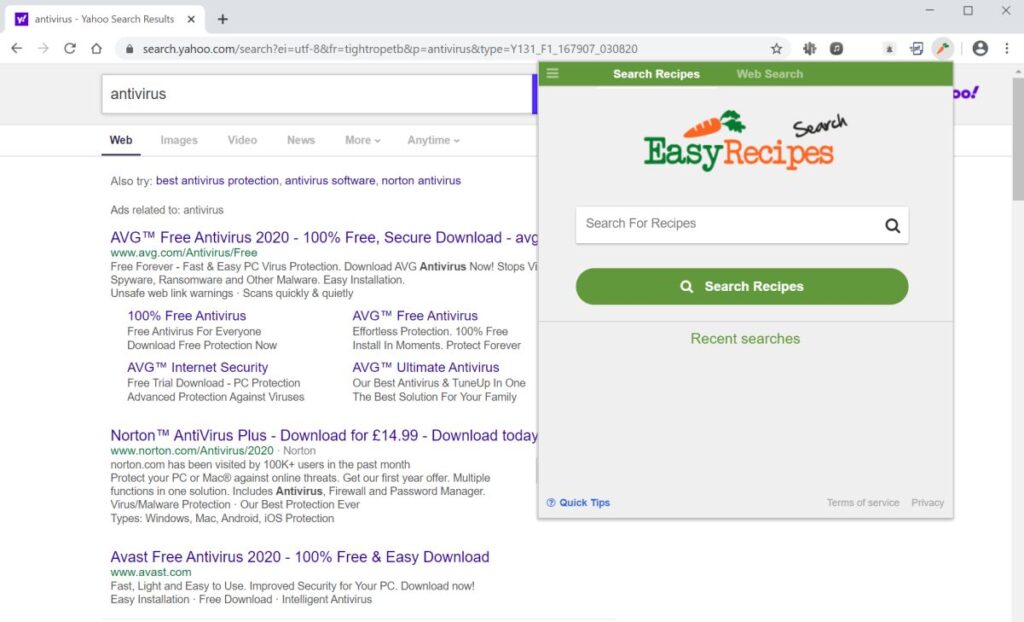Switch to the News tab
Image resolution: width=1024 pixels, height=622 pixels.
point(300,140)
